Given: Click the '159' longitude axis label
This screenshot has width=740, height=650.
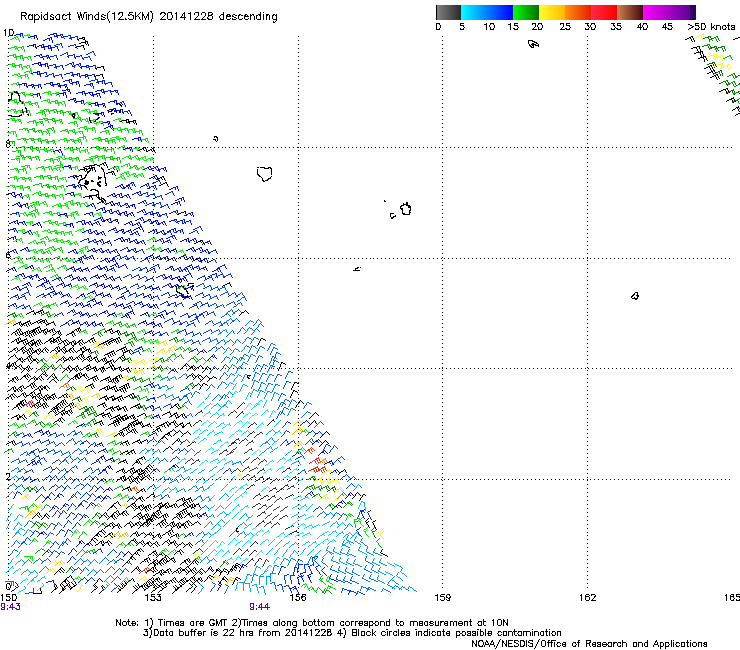Looking at the screenshot, I should click(x=442, y=598).
